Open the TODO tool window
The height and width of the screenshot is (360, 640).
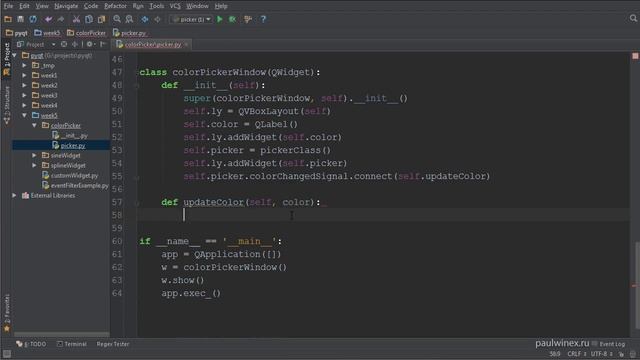click(x=31, y=344)
